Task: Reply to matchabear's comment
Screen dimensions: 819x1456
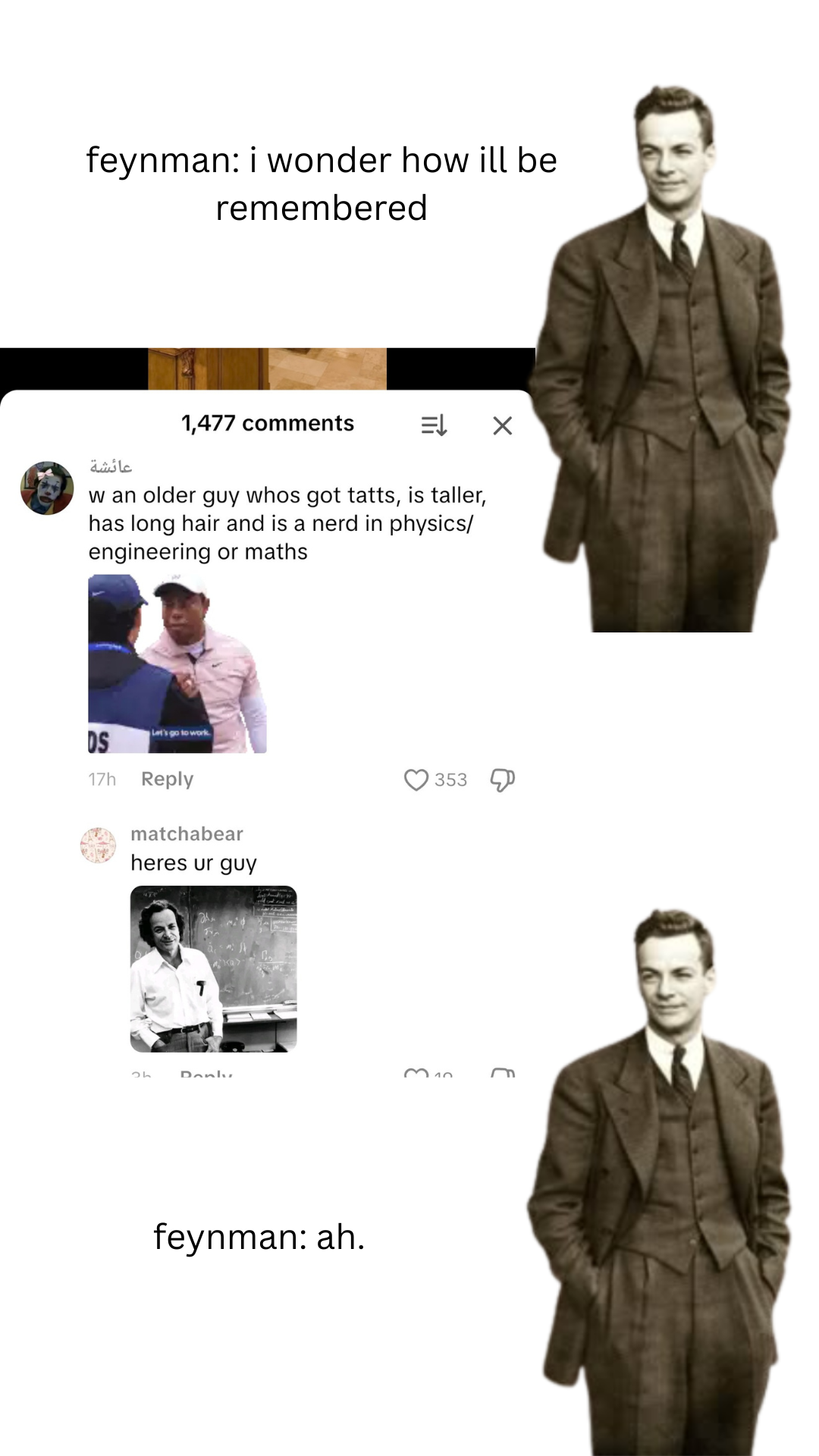Action: [206, 1074]
